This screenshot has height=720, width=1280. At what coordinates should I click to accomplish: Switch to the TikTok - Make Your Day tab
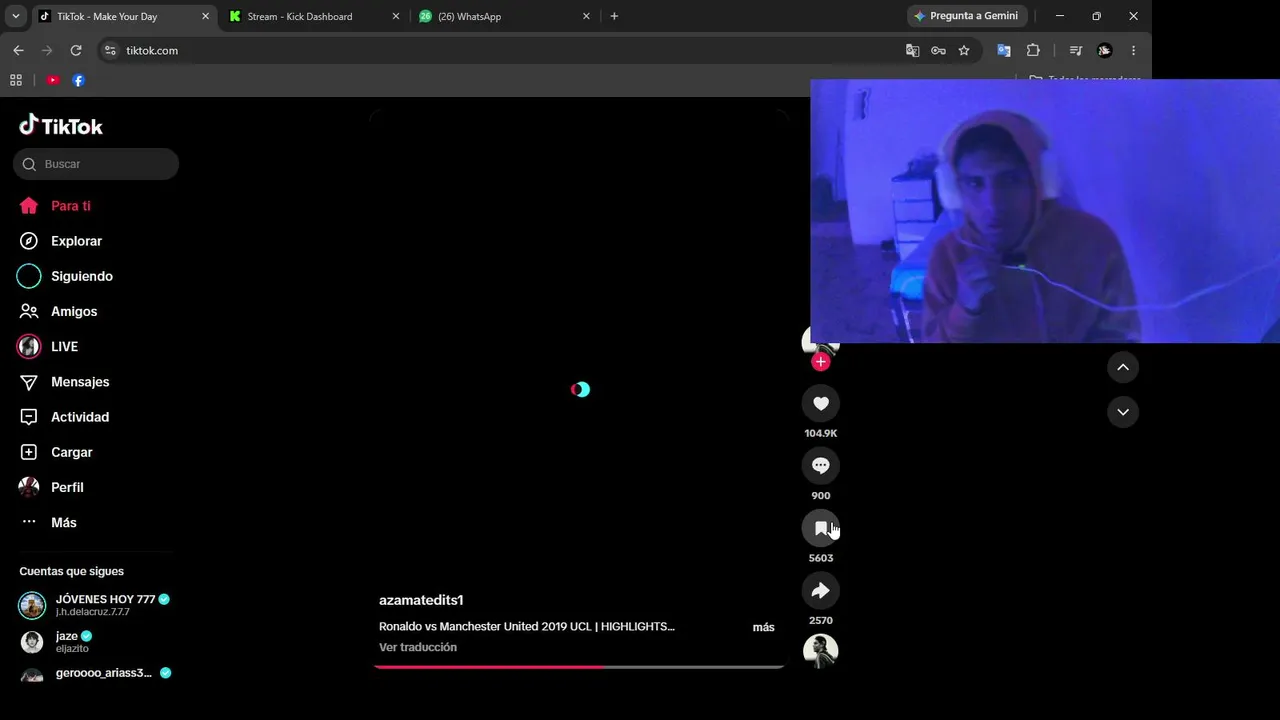(x=123, y=16)
